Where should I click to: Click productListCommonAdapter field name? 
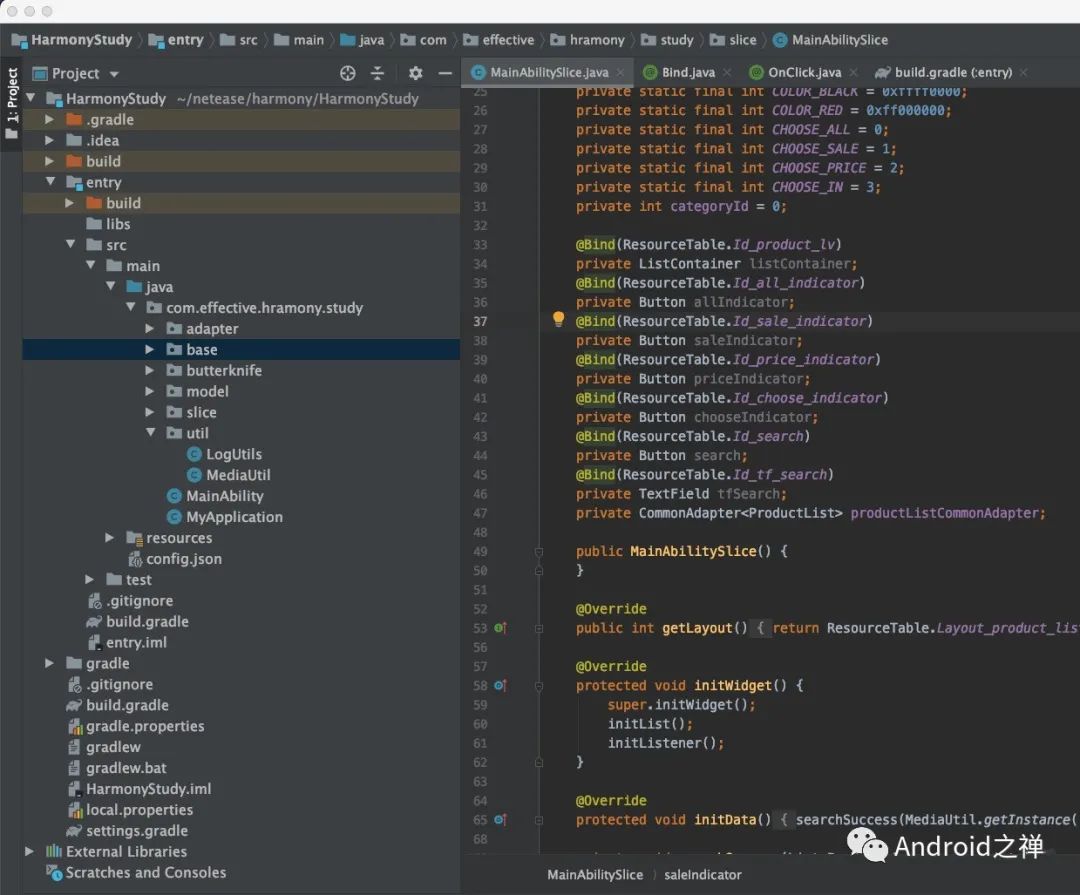(x=947, y=513)
